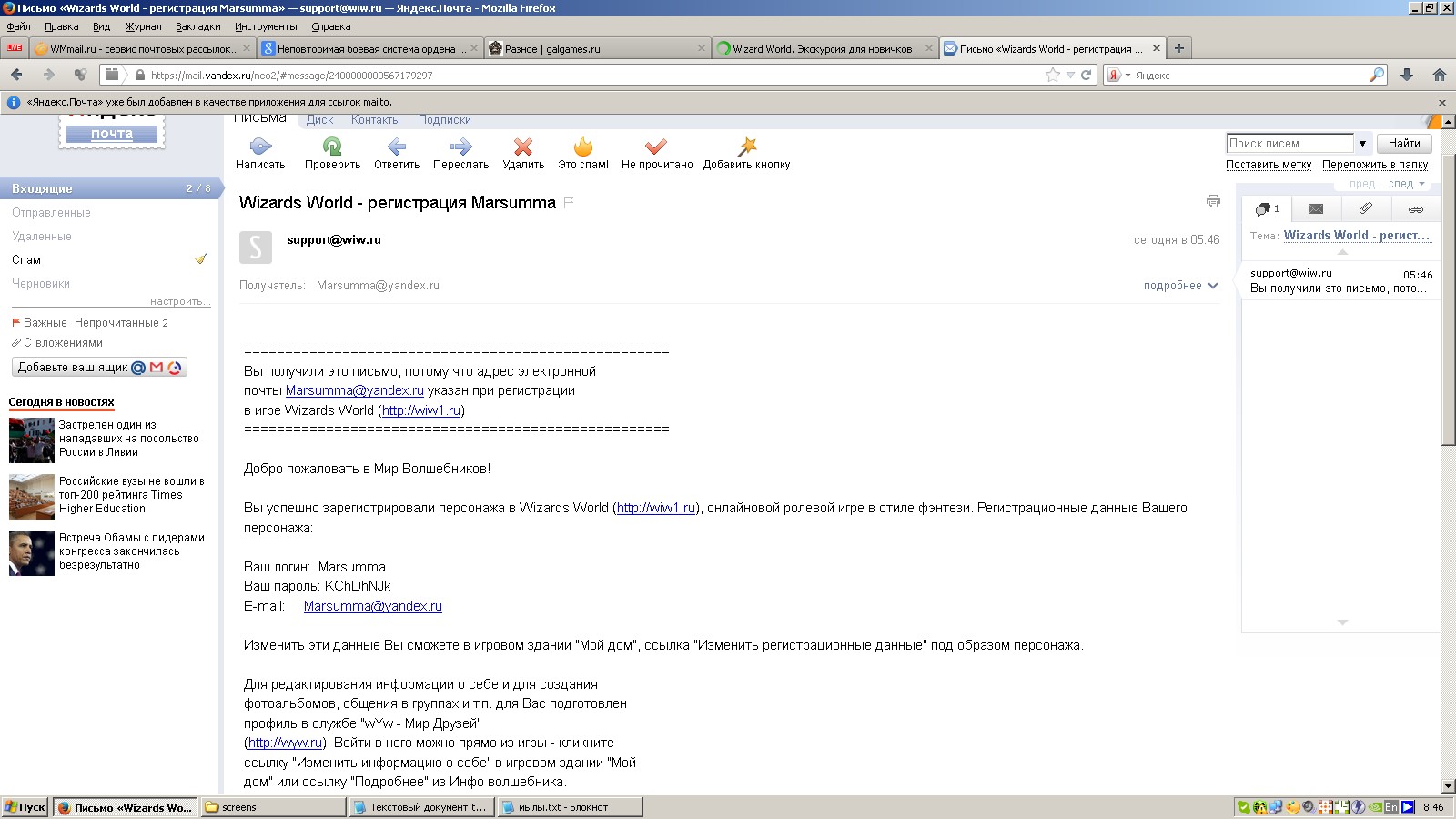The width and height of the screenshot is (1456, 819).
Task: Click the Переложить в папку link
Action: pos(1375,165)
